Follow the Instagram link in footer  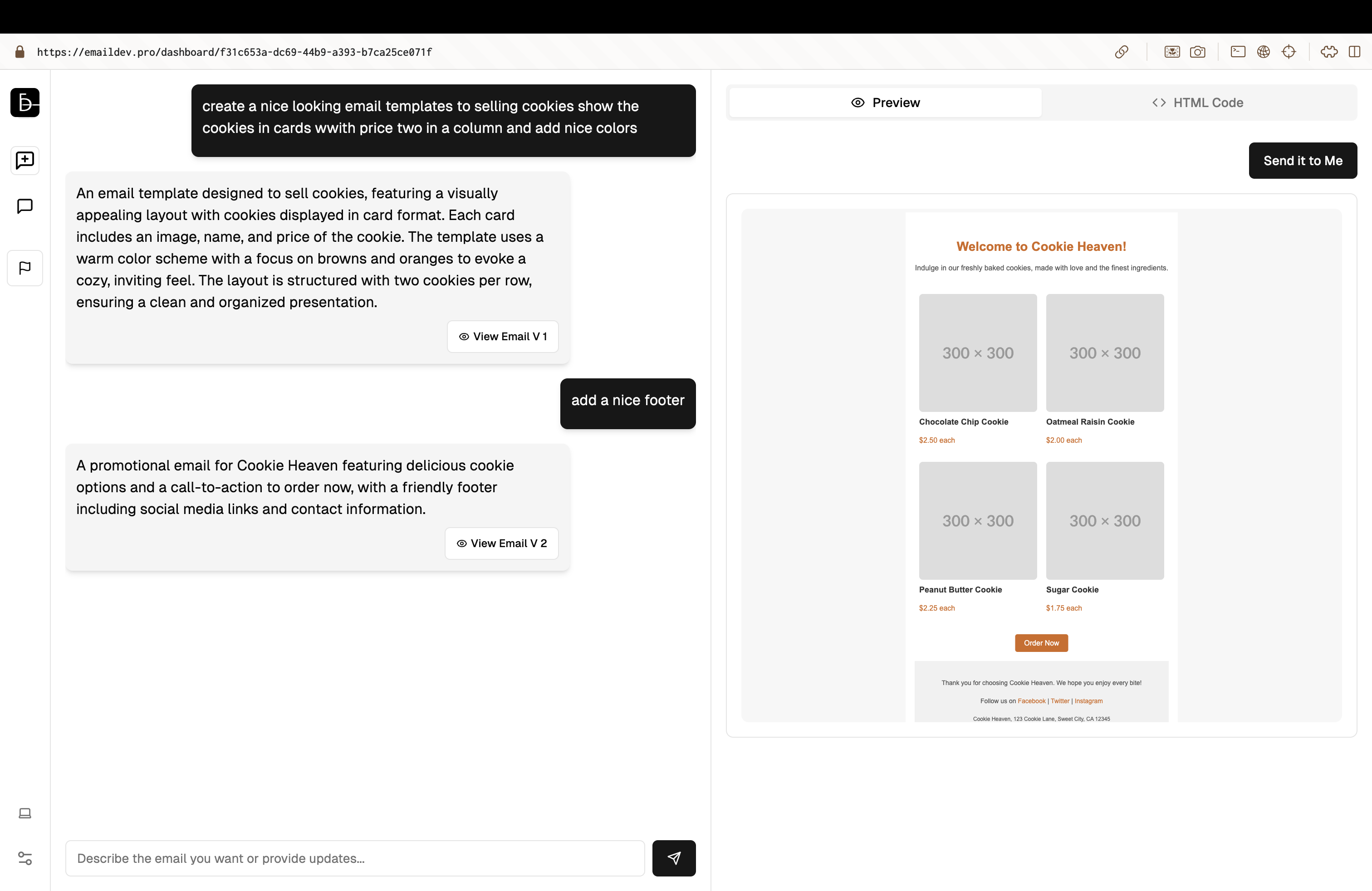coord(1088,701)
